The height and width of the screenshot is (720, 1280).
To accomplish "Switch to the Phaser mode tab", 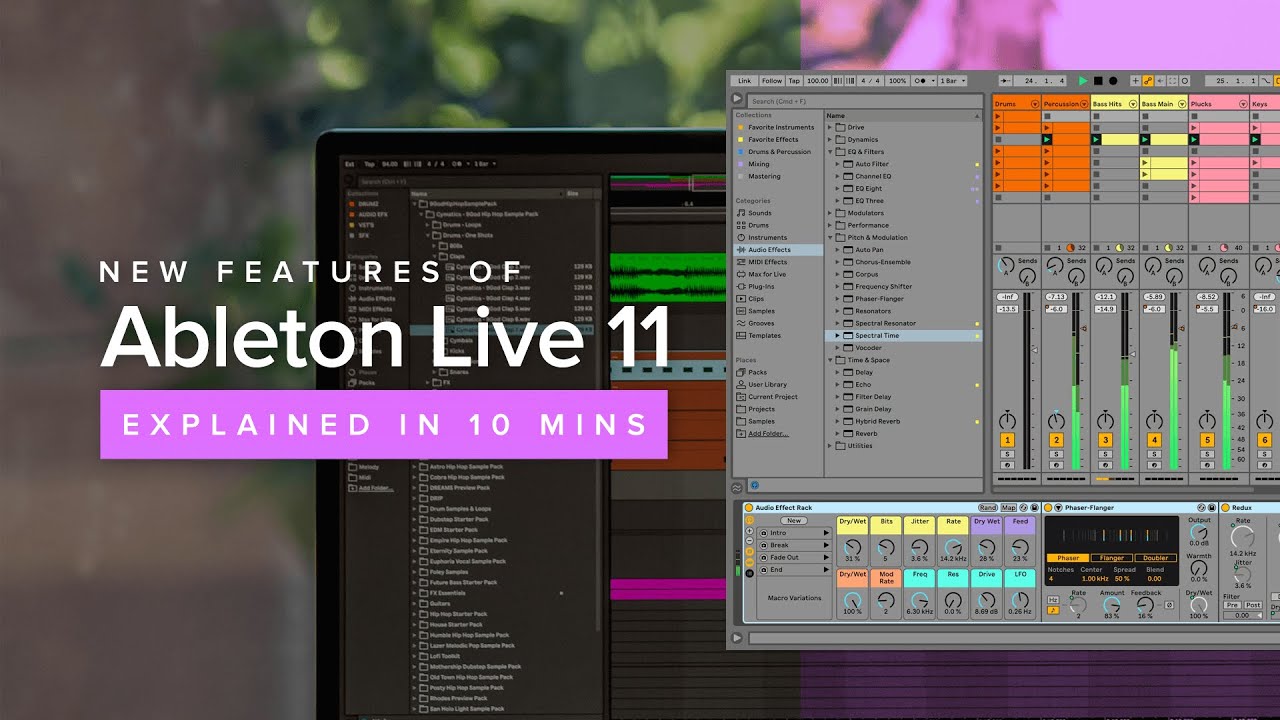I will [x=1068, y=558].
